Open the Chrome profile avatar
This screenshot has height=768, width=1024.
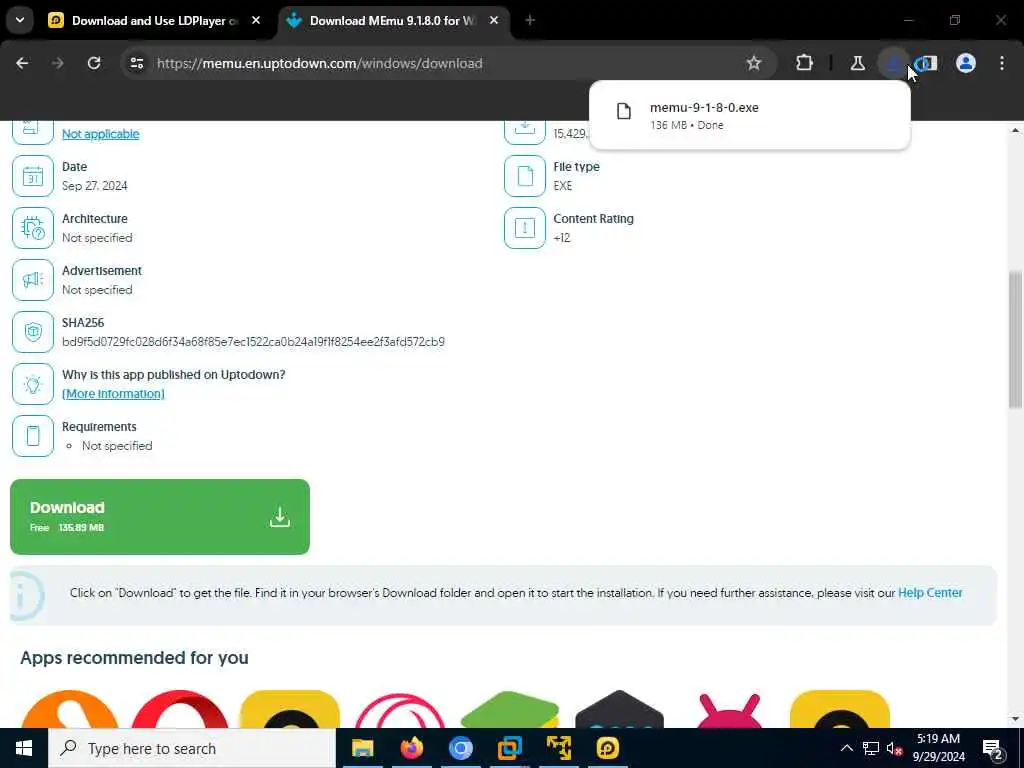(x=965, y=63)
